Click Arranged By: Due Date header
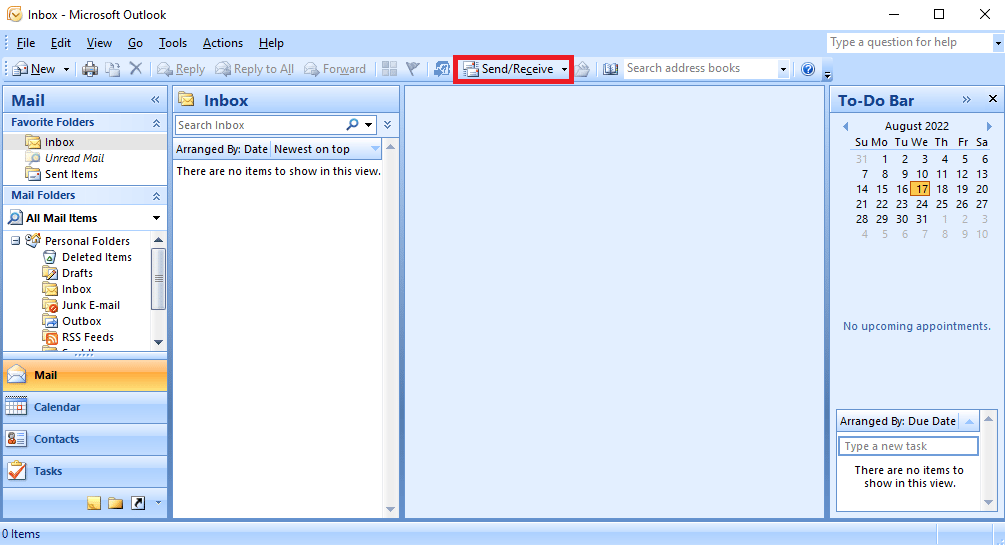This screenshot has height=545, width=1005. pos(897,421)
